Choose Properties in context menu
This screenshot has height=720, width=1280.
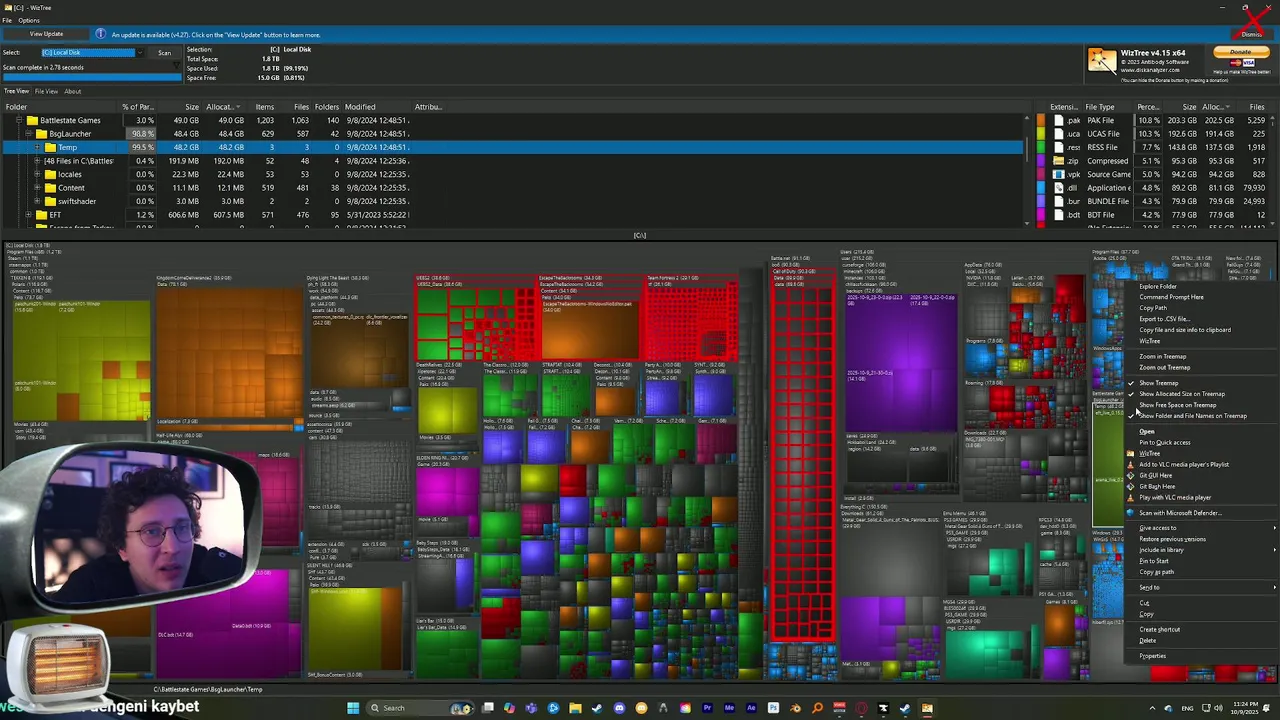point(1152,656)
